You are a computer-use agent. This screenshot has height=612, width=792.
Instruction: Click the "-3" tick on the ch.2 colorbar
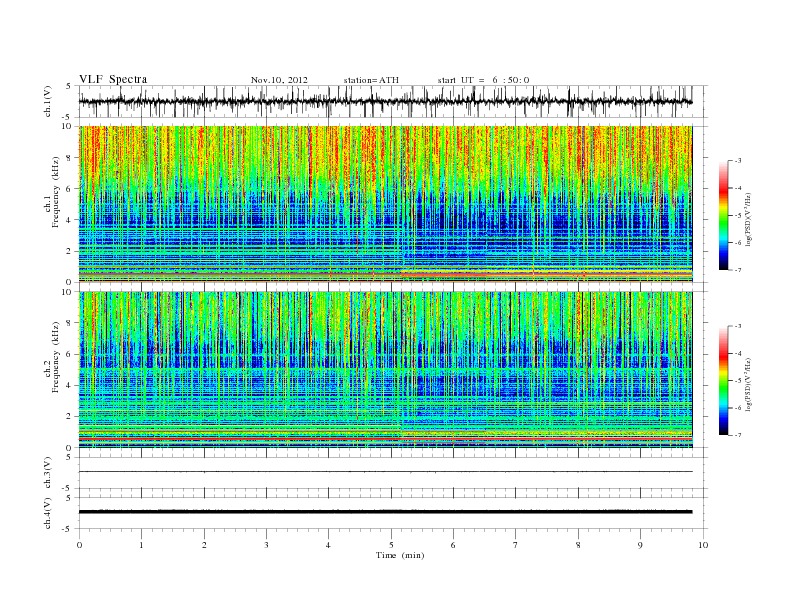tap(737, 326)
